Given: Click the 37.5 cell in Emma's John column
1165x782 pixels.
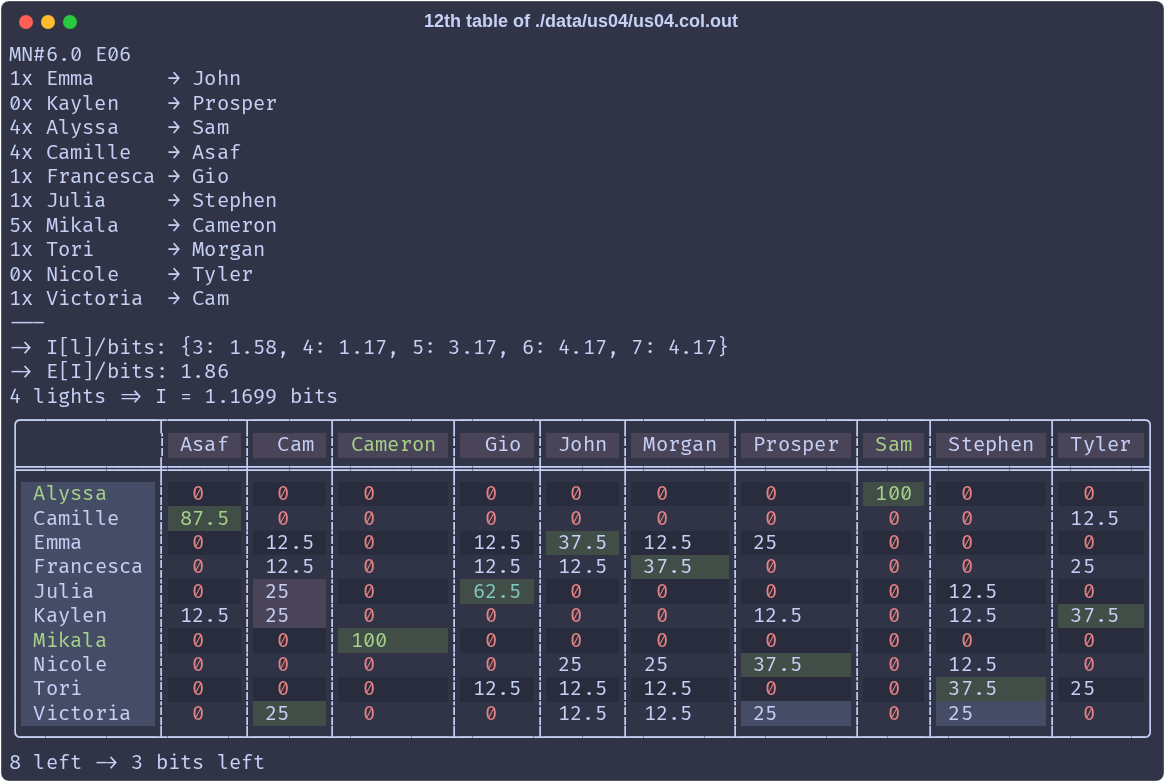Looking at the screenshot, I should pos(582,542).
